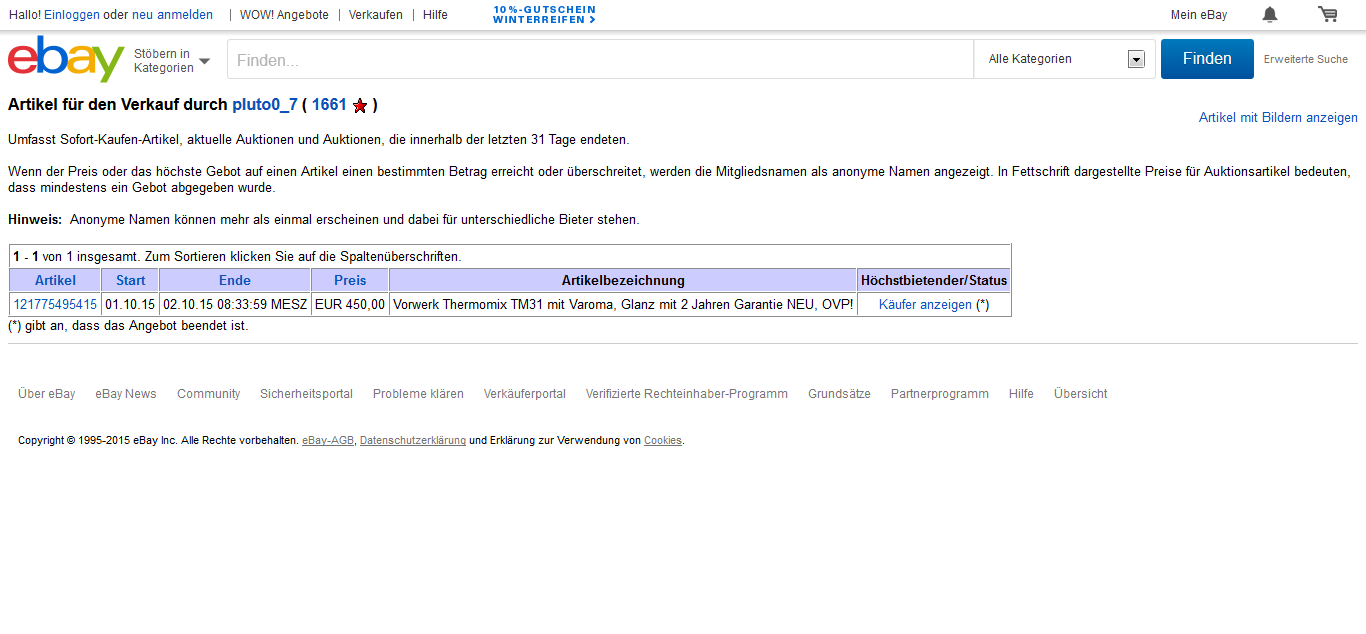Click the eBay logo
1366x634 pixels.
(x=66, y=59)
